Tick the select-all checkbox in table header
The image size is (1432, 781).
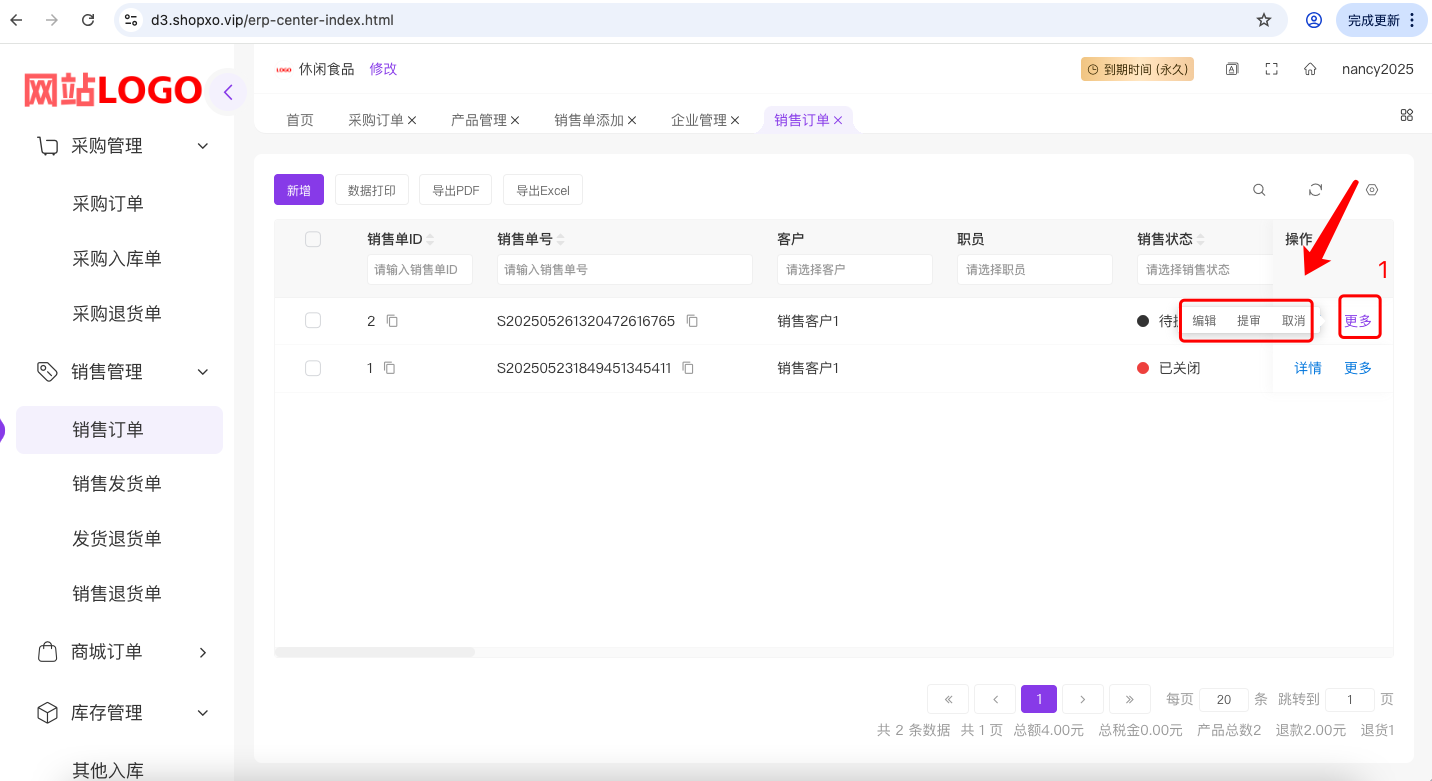click(313, 239)
